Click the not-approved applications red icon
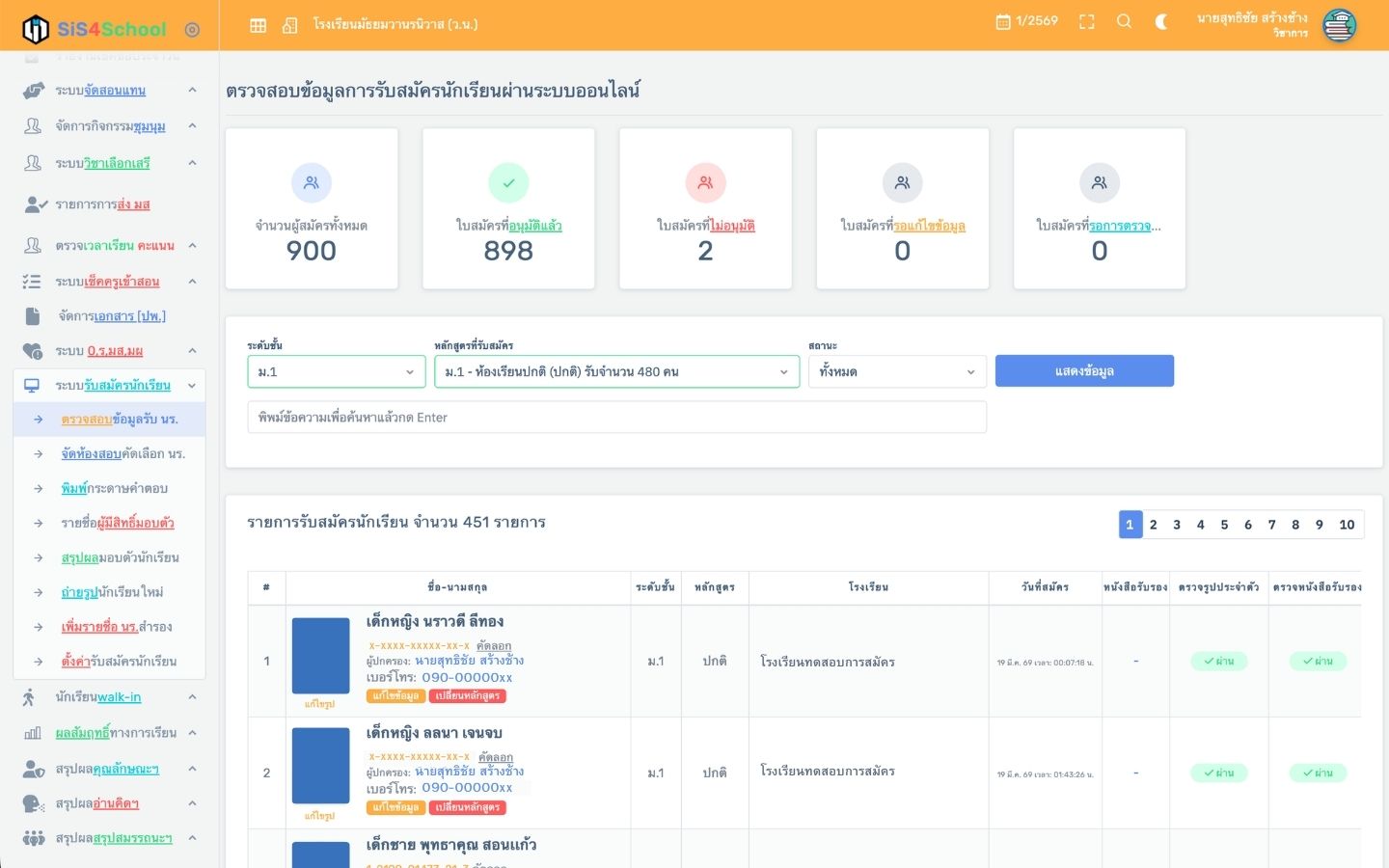The width and height of the screenshot is (1389, 868). [x=705, y=182]
